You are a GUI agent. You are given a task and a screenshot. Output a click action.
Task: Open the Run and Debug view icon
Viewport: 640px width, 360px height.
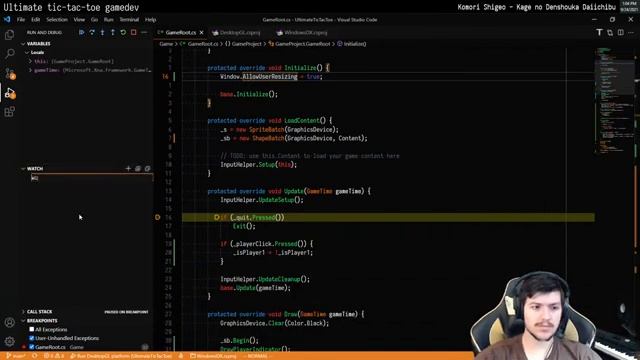coord(9,93)
